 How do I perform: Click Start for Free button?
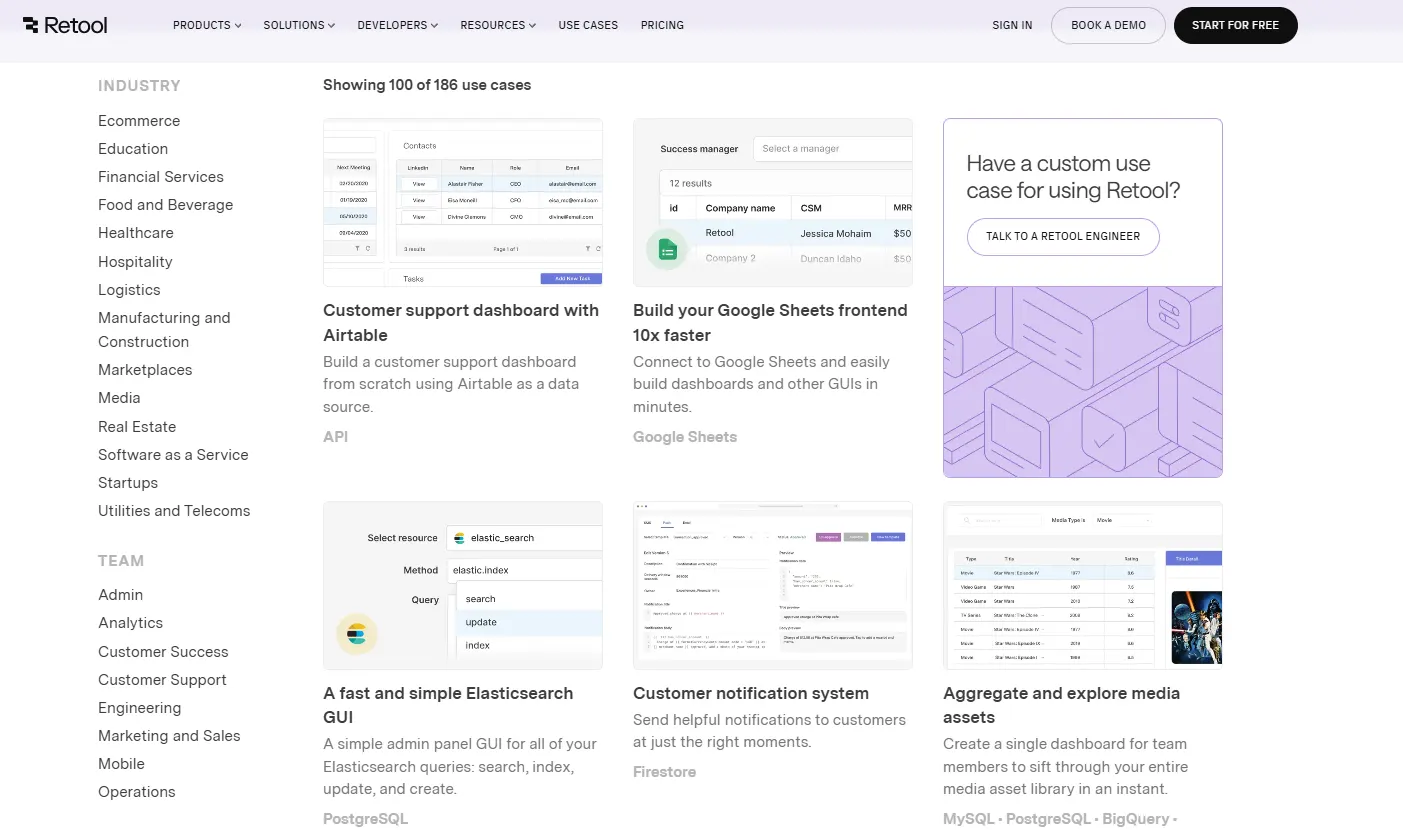point(1235,25)
